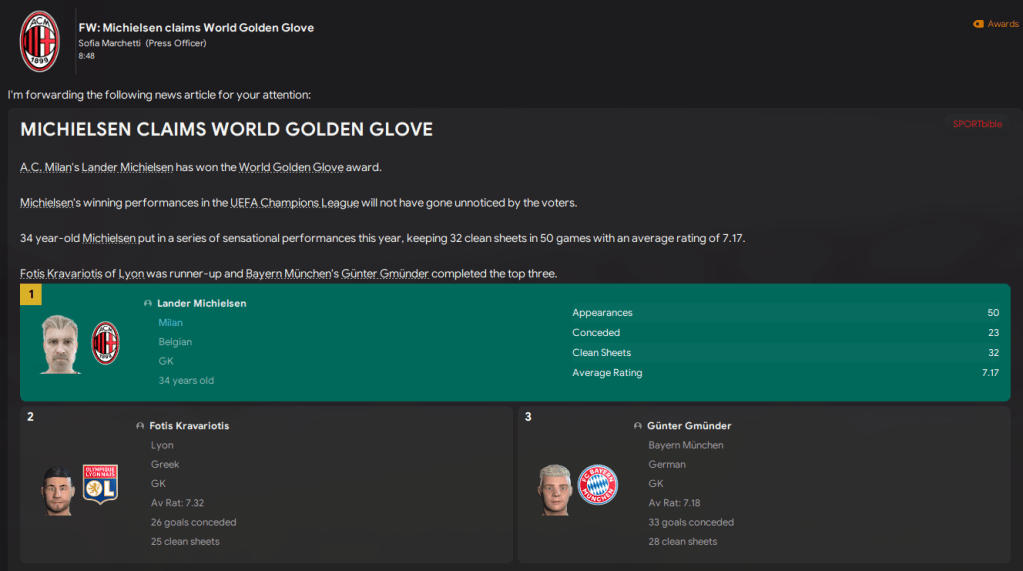Screen dimensions: 1023x571
Task: Open the A.C. Milan link in the article
Action: tap(45, 167)
